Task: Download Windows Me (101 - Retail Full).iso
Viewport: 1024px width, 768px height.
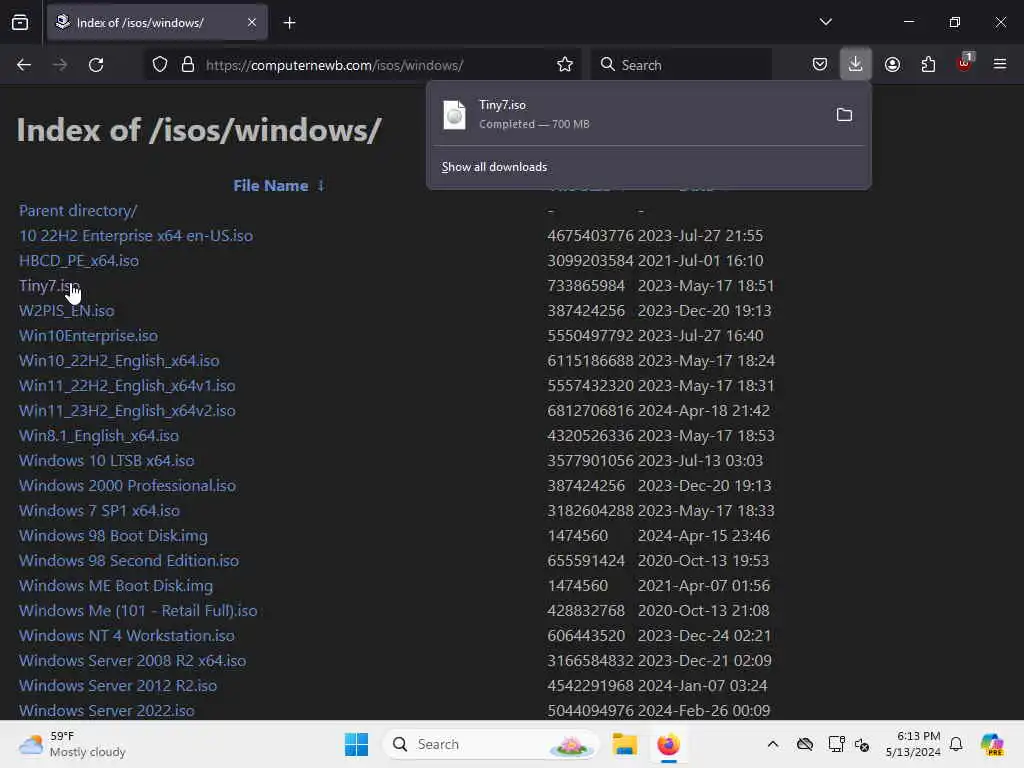Action: [x=138, y=611]
